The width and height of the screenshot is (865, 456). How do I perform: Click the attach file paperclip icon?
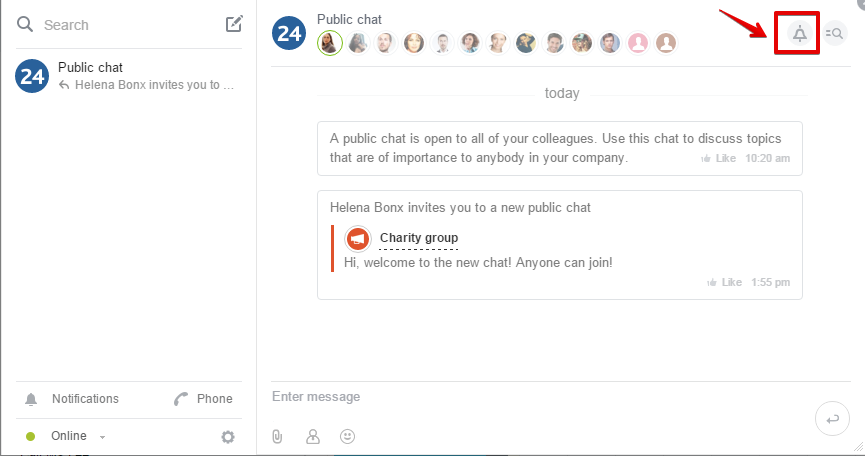pyautogui.click(x=277, y=436)
